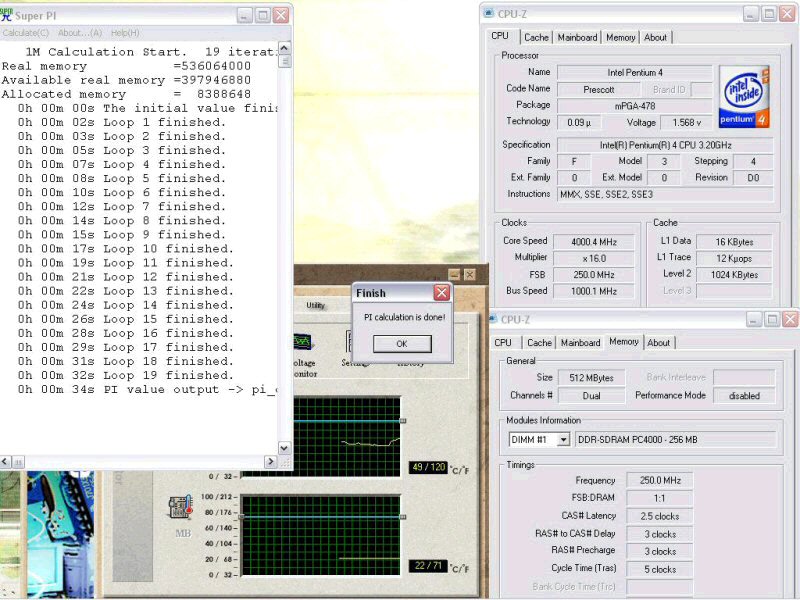Viewport: 800px width, 600px height.
Task: Select Cache tab in CPU-Z memory window
Action: [539, 343]
